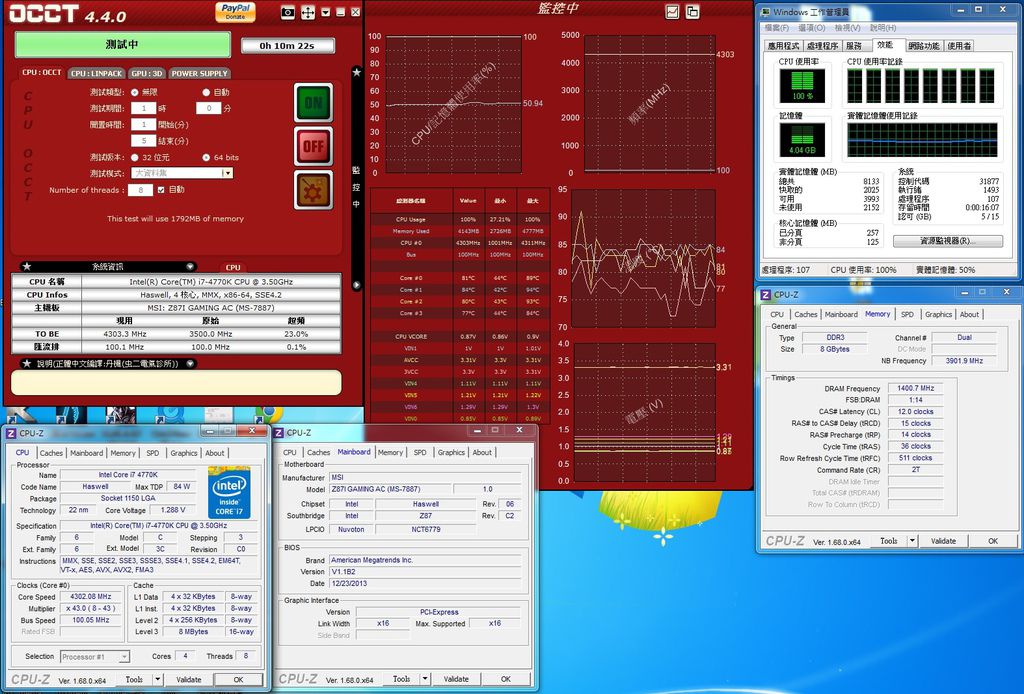Click the NB Frequency value 3901.9 MHz
This screenshot has width=1024, height=694.
(x=964, y=360)
